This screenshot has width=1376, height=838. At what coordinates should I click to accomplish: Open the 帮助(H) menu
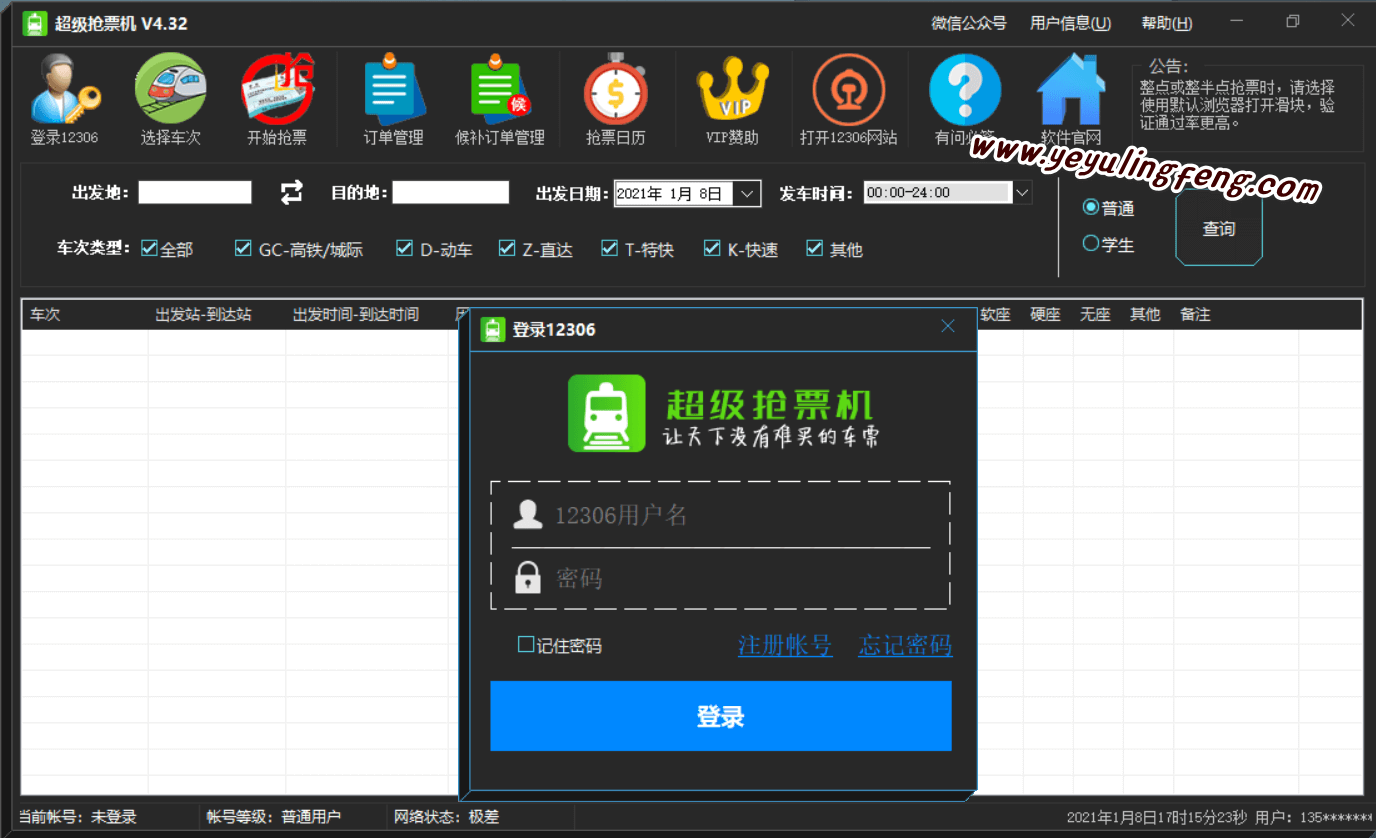[x=1167, y=23]
